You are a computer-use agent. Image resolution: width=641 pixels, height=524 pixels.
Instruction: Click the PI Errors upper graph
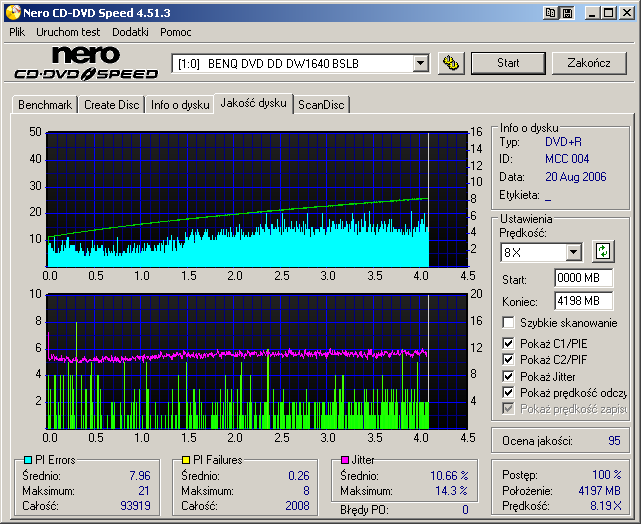pyautogui.click(x=257, y=199)
